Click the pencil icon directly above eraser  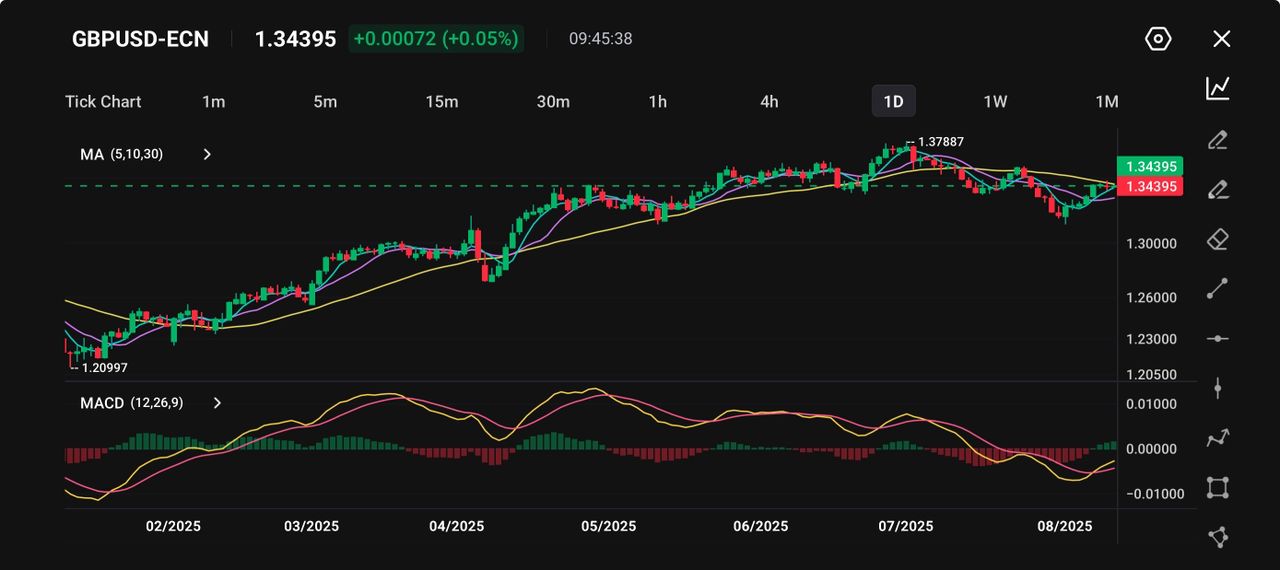pos(1217,189)
